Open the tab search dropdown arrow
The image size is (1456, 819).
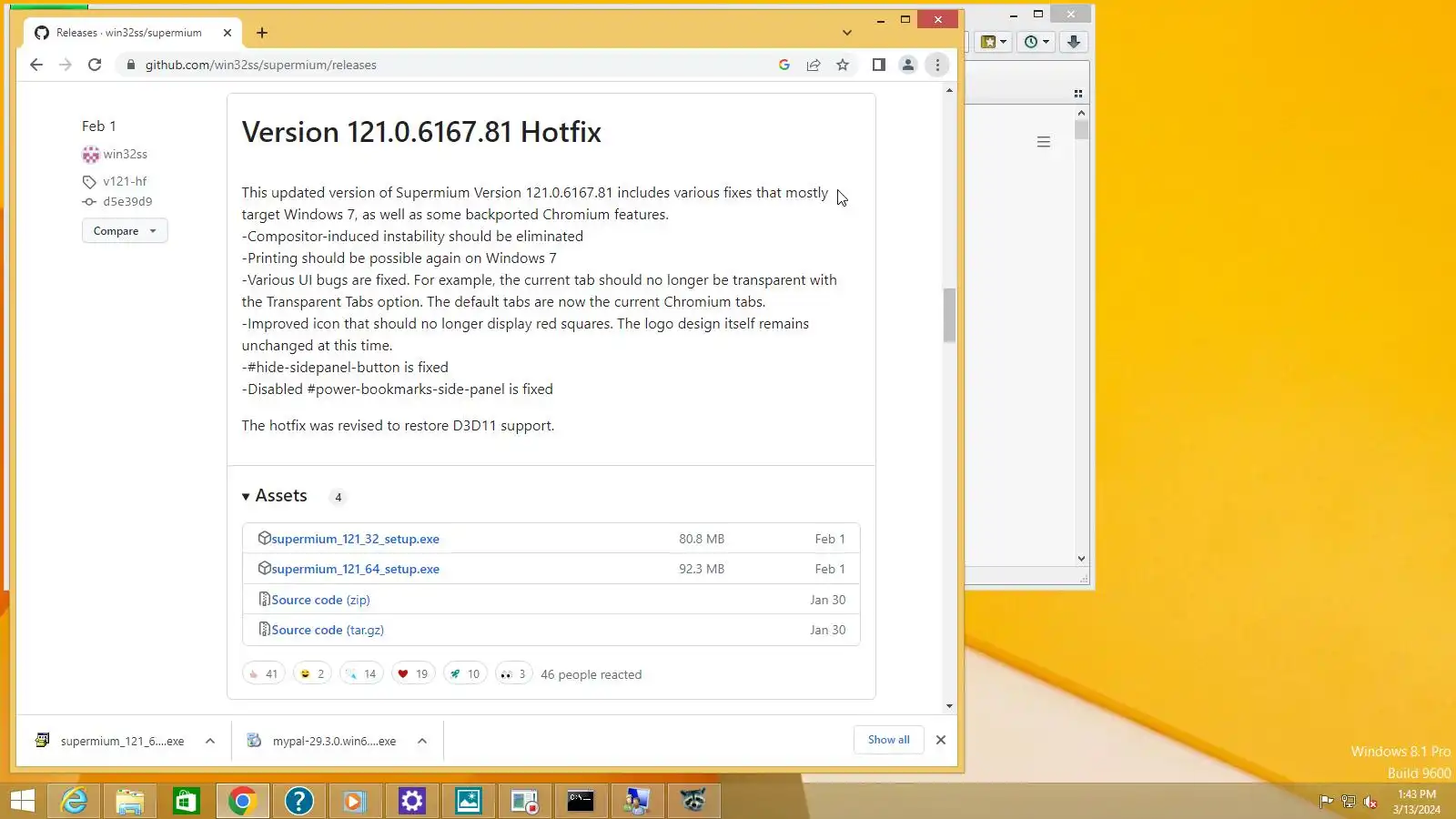[847, 33]
